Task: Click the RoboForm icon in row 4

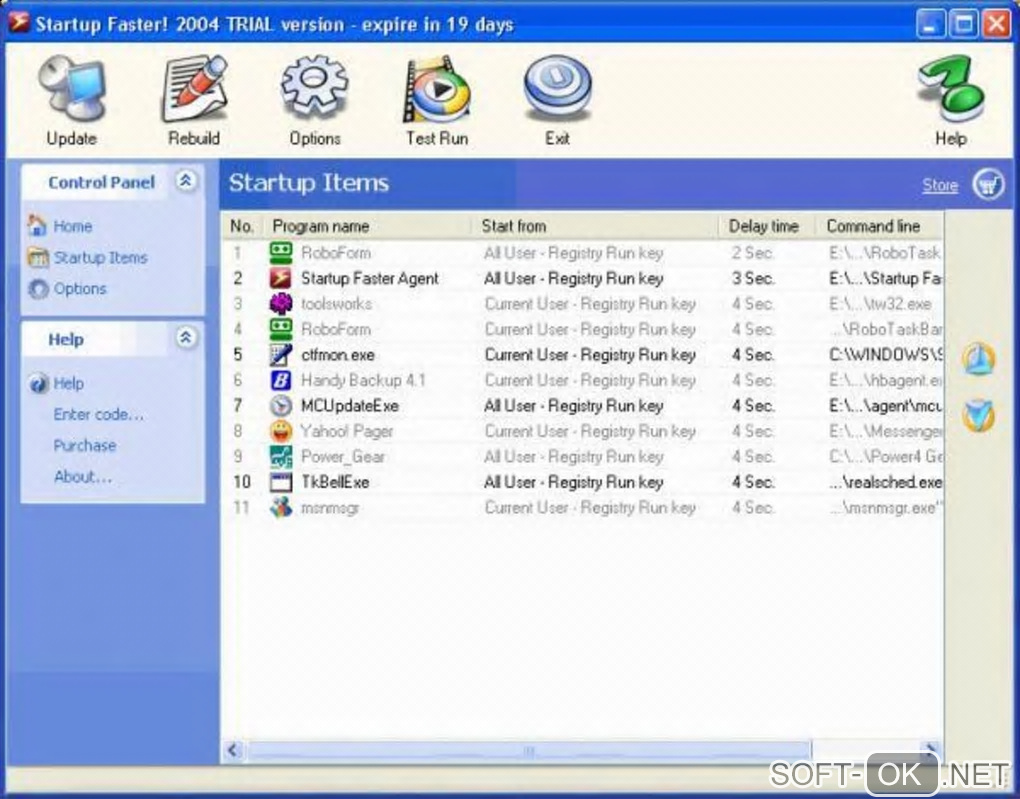Action: (280, 329)
